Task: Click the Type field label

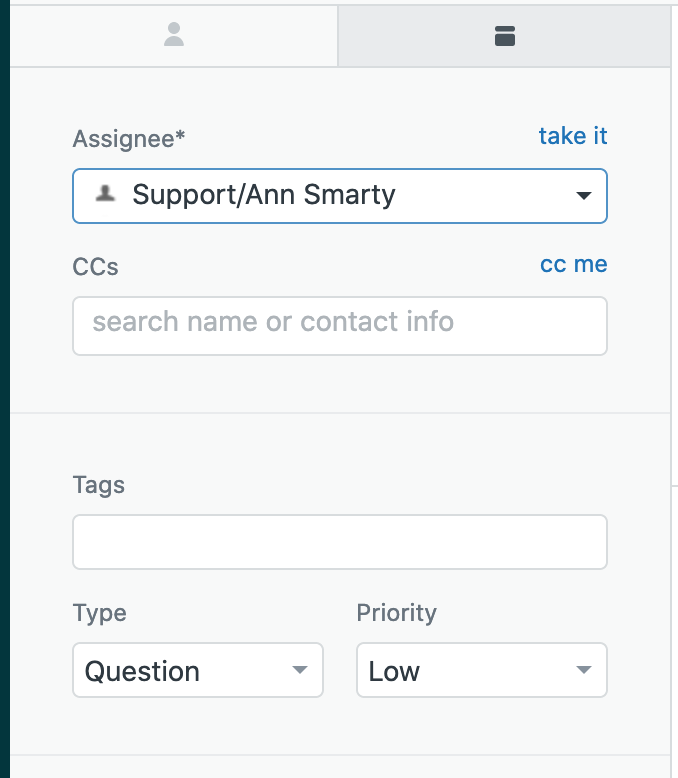Action: 99,613
